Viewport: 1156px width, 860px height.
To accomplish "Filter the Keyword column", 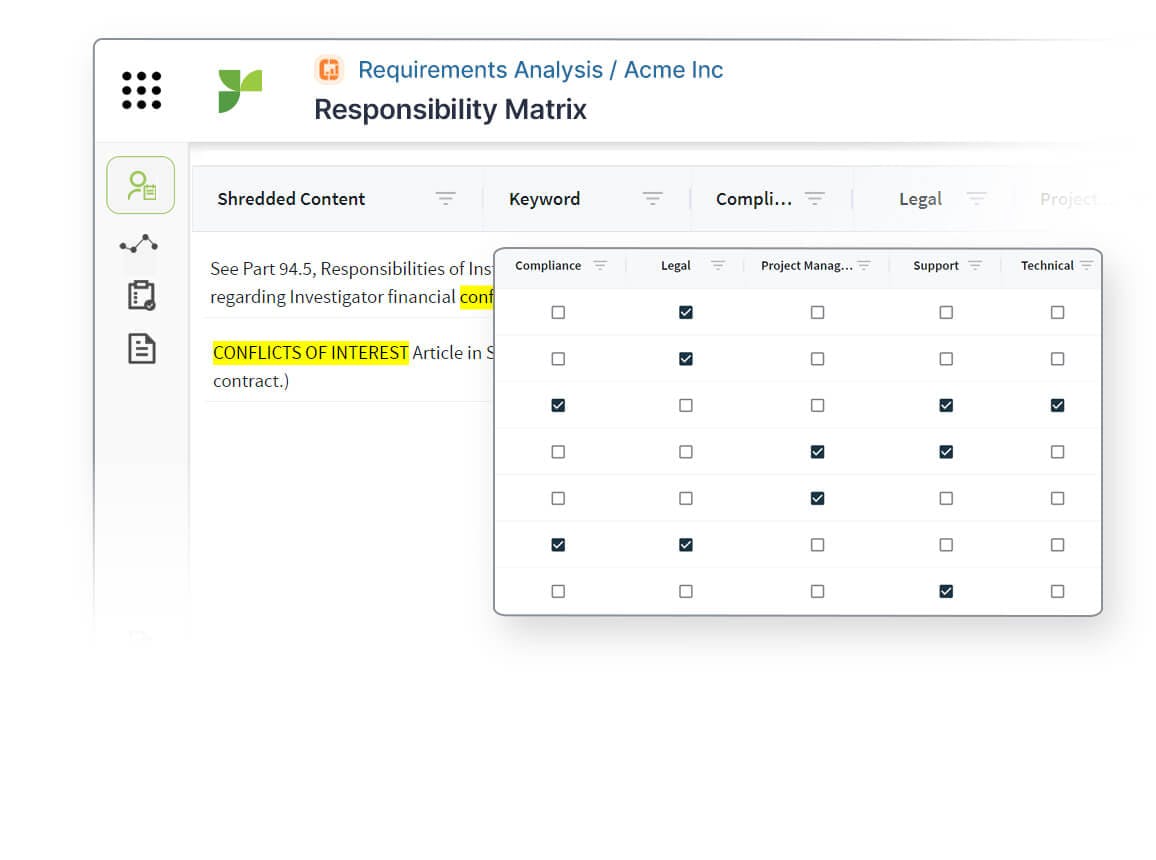I will [x=652, y=198].
